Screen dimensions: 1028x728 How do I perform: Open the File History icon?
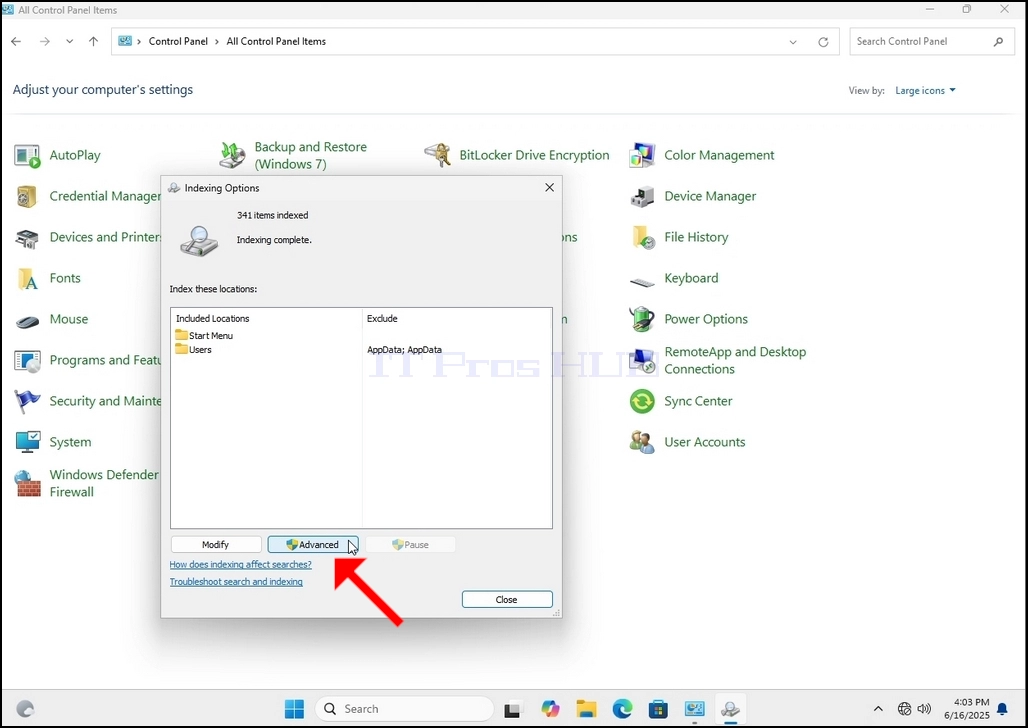(642, 237)
